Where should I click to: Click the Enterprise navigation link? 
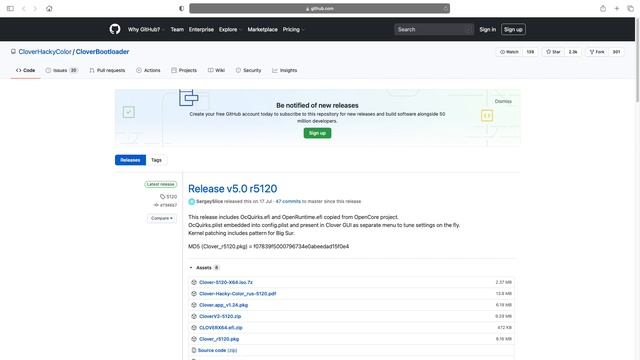pyautogui.click(x=201, y=29)
